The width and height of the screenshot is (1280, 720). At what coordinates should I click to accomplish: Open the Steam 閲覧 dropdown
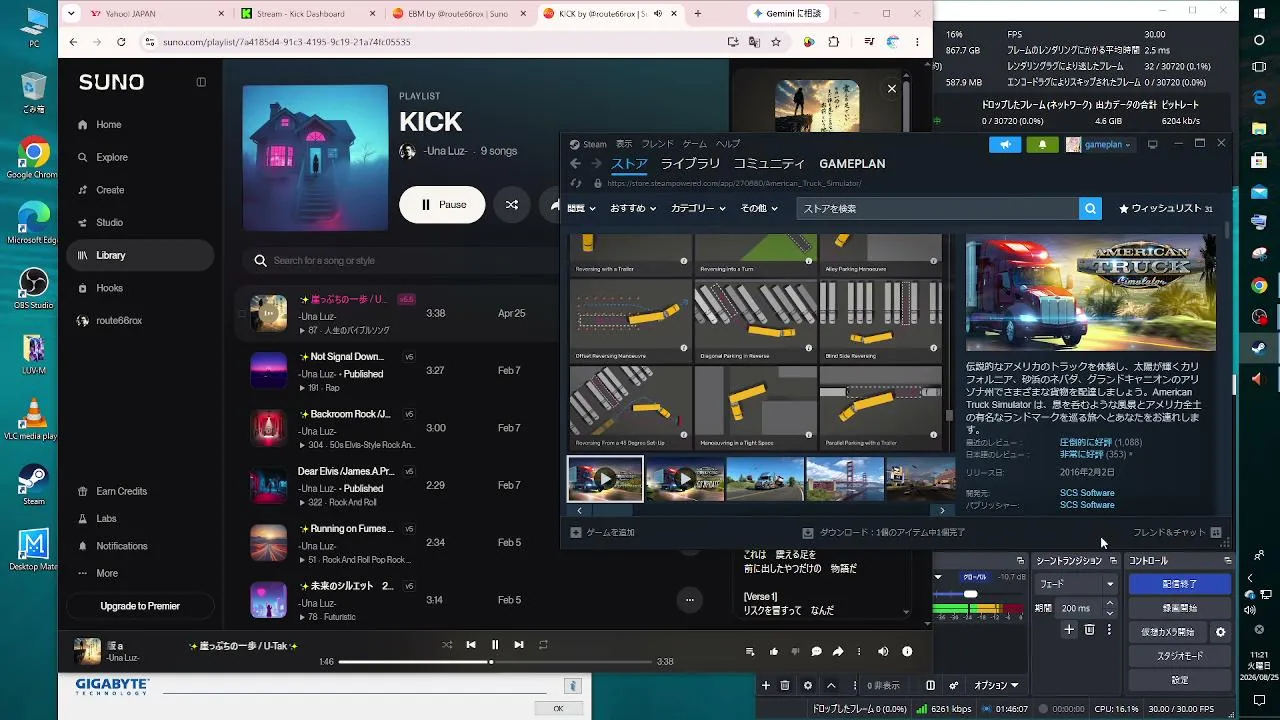[581, 208]
